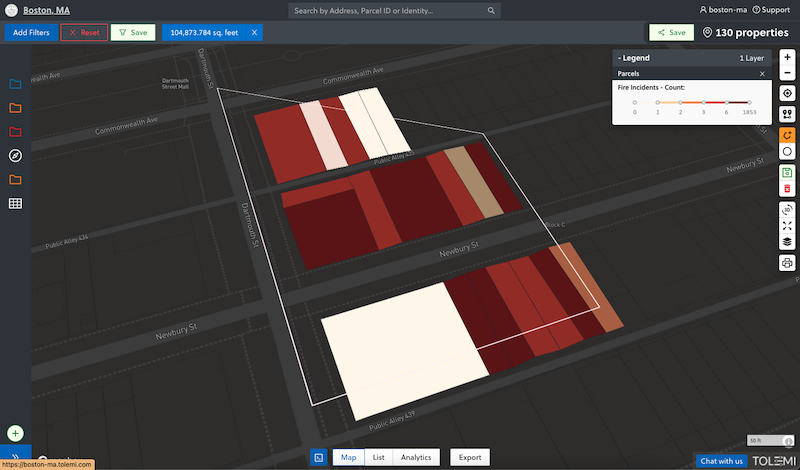The height and width of the screenshot is (470, 800).
Task: Open the Add Filters dropdown
Action: pyautogui.click(x=30, y=32)
